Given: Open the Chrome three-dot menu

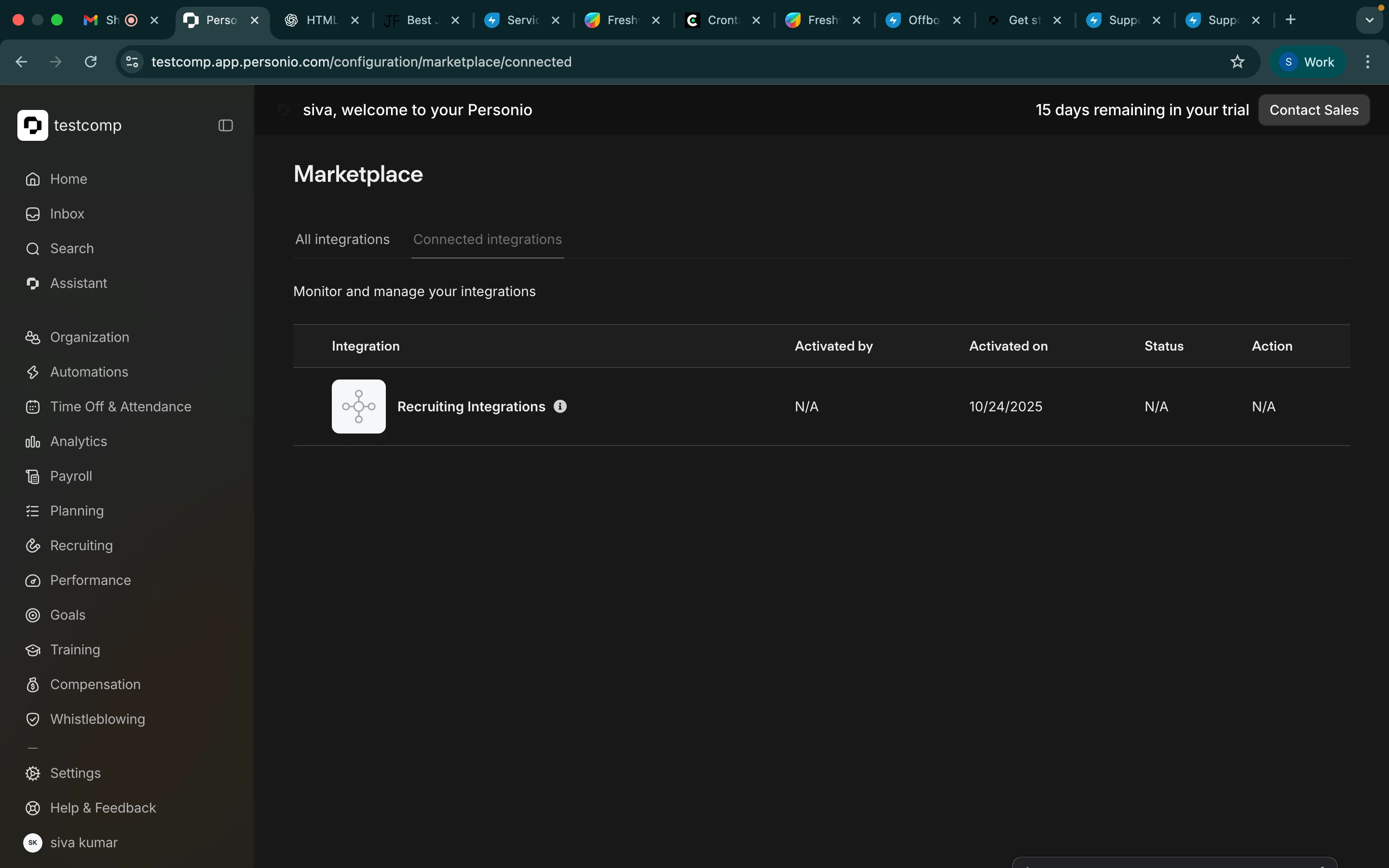Looking at the screenshot, I should click(1368, 62).
